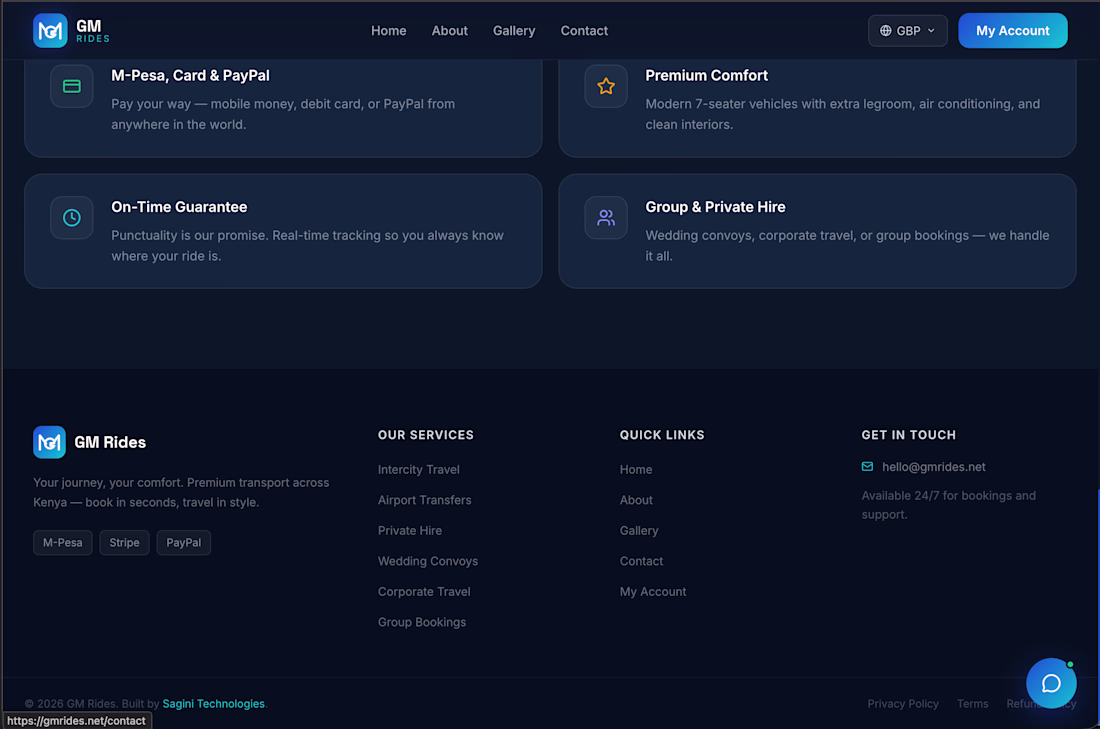The image size is (1100, 729).
Task: Click the credit card payment icon
Action: [72, 86]
